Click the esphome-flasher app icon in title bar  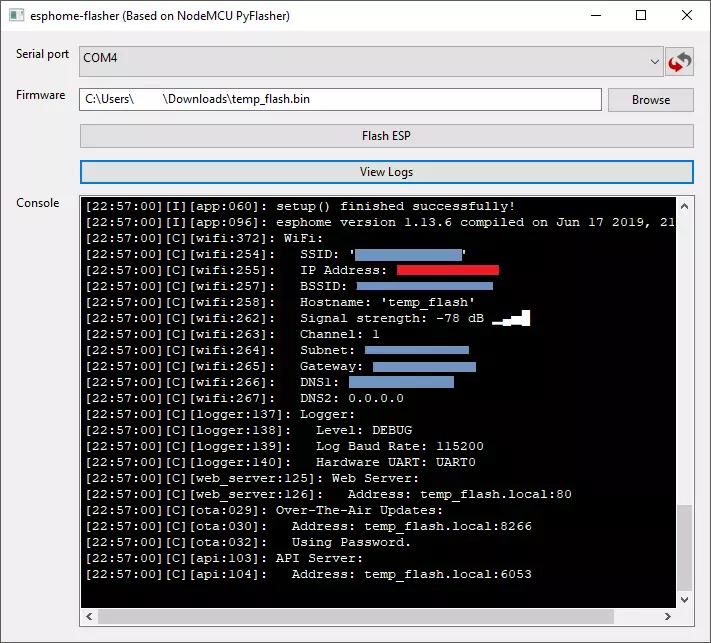[17, 16]
